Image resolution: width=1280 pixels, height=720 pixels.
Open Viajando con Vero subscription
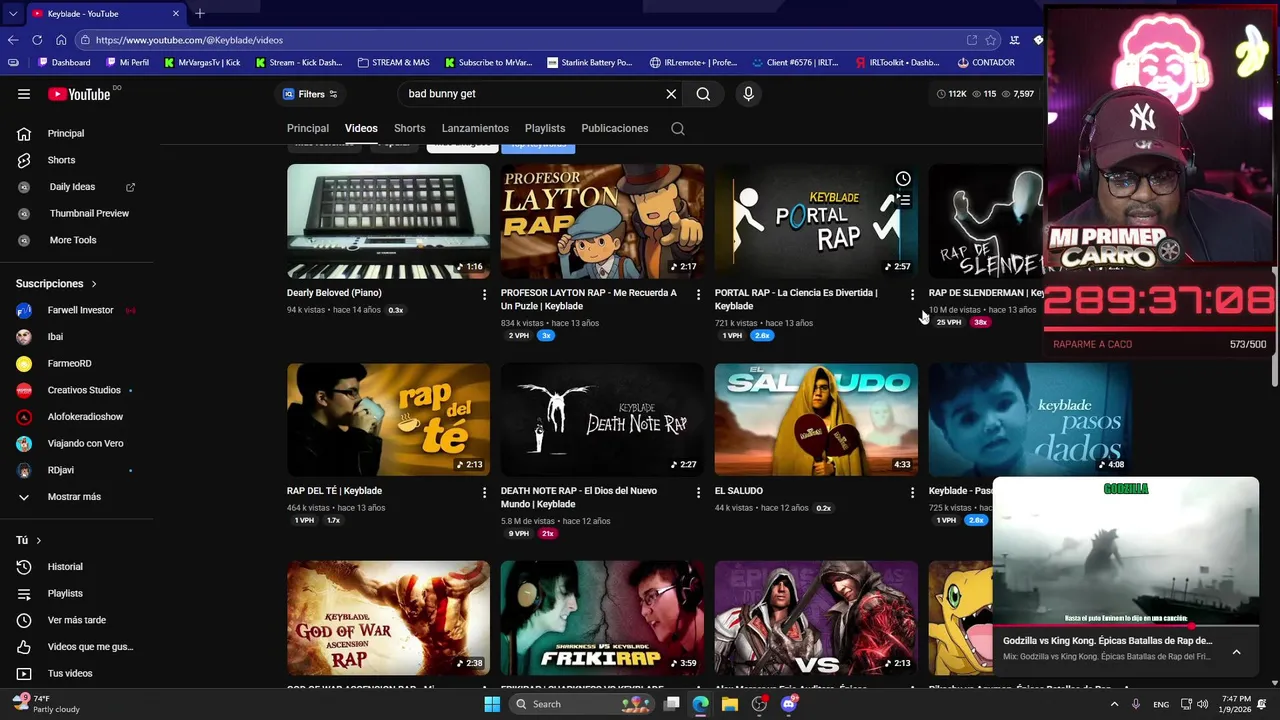(x=85, y=443)
